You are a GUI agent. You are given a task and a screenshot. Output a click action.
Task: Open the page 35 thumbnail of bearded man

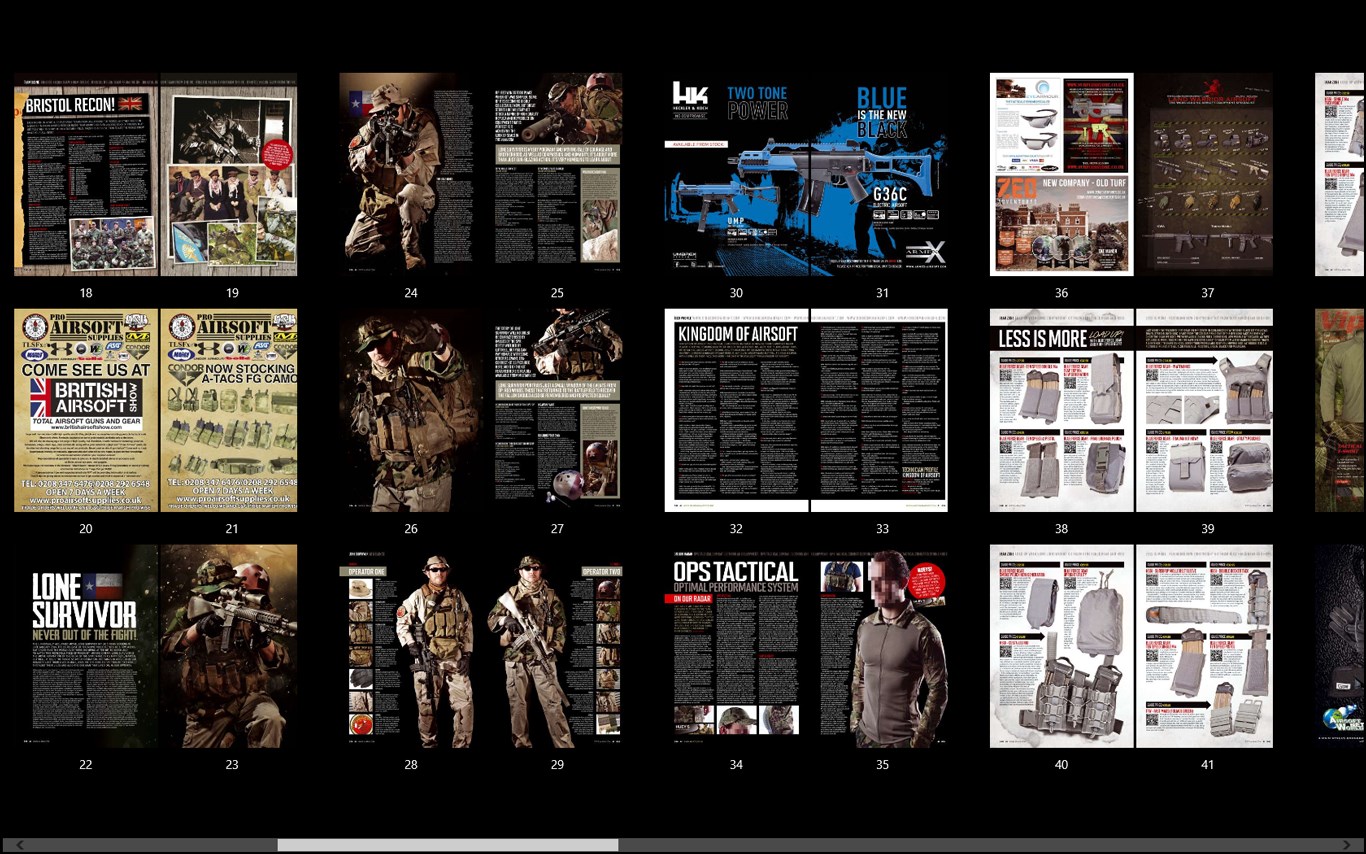[879, 646]
